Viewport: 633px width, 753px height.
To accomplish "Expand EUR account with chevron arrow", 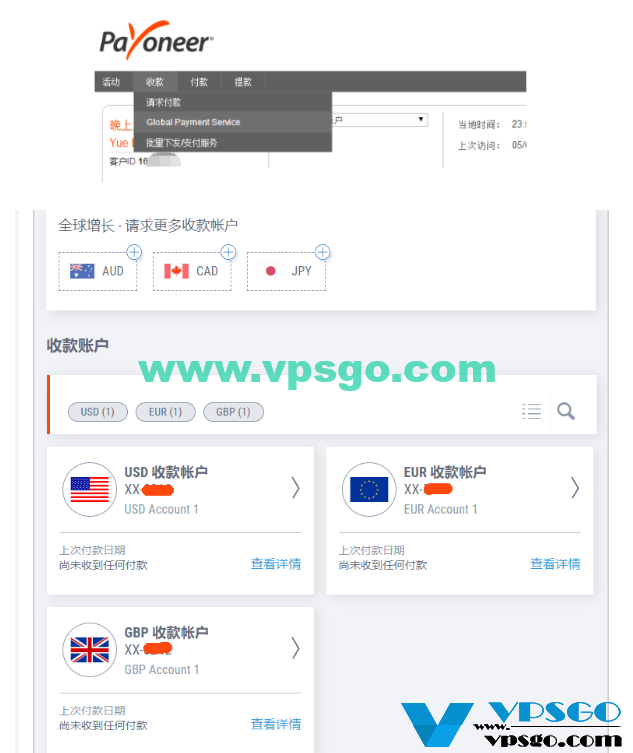I will pos(575,488).
